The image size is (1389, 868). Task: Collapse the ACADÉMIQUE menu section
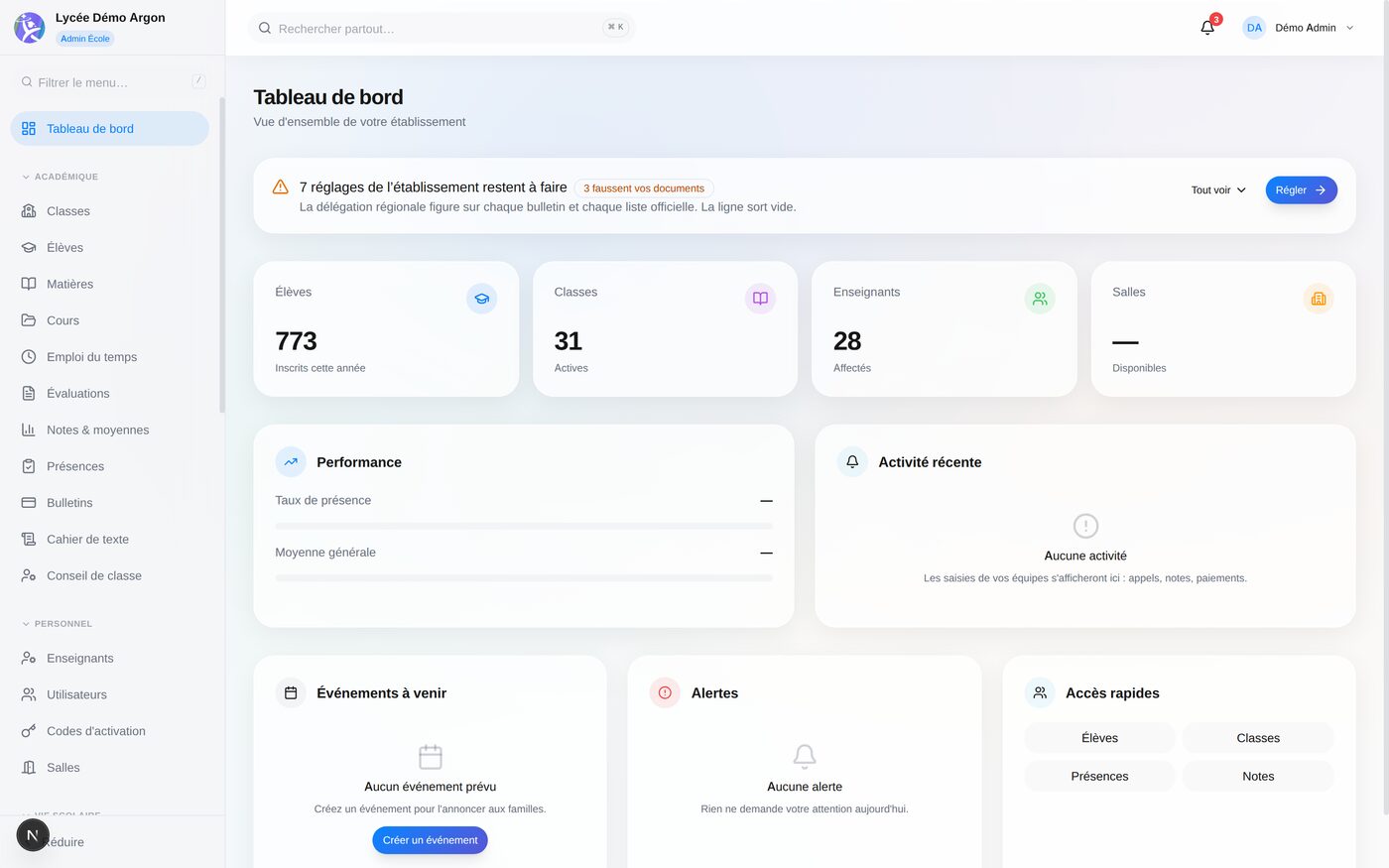tap(61, 177)
